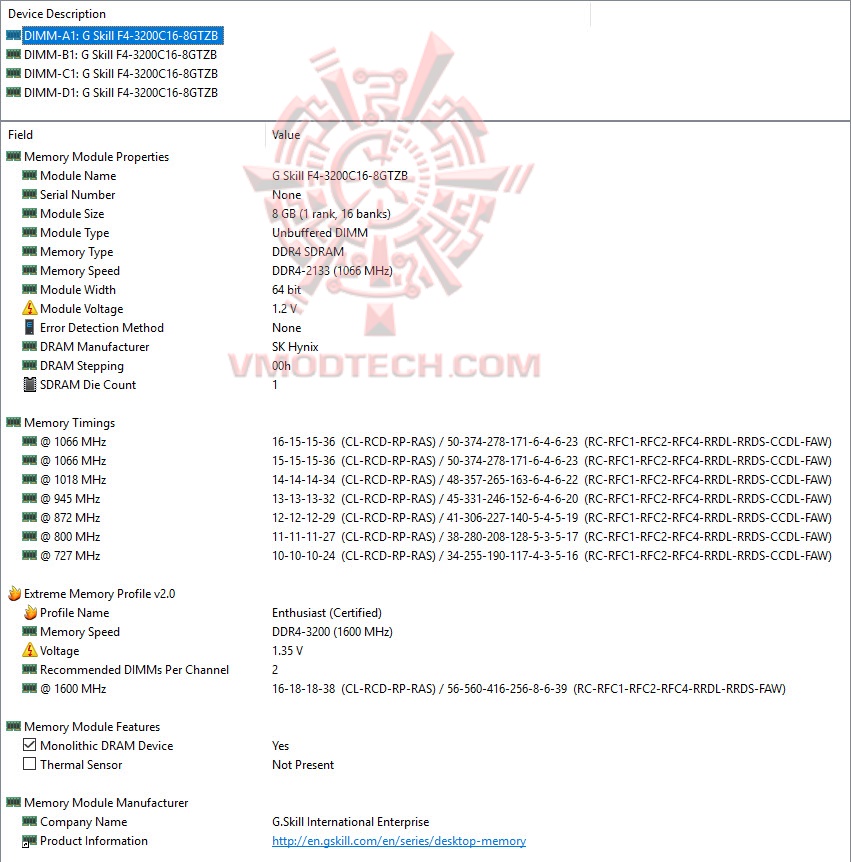
Task: Click the icon next to Serial Number
Action: pyautogui.click(x=29, y=195)
